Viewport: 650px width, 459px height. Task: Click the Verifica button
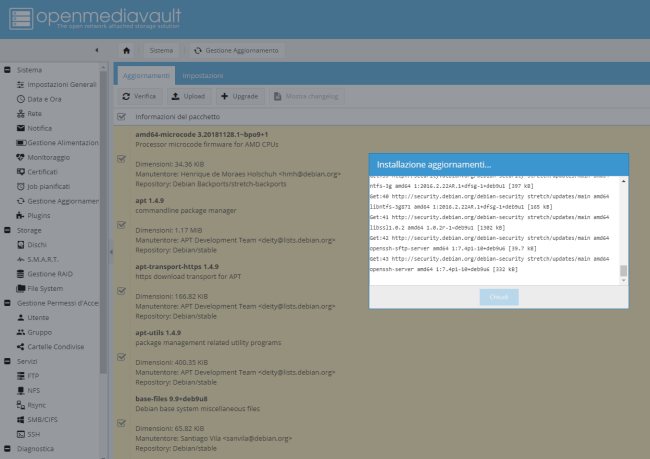[x=140, y=96]
